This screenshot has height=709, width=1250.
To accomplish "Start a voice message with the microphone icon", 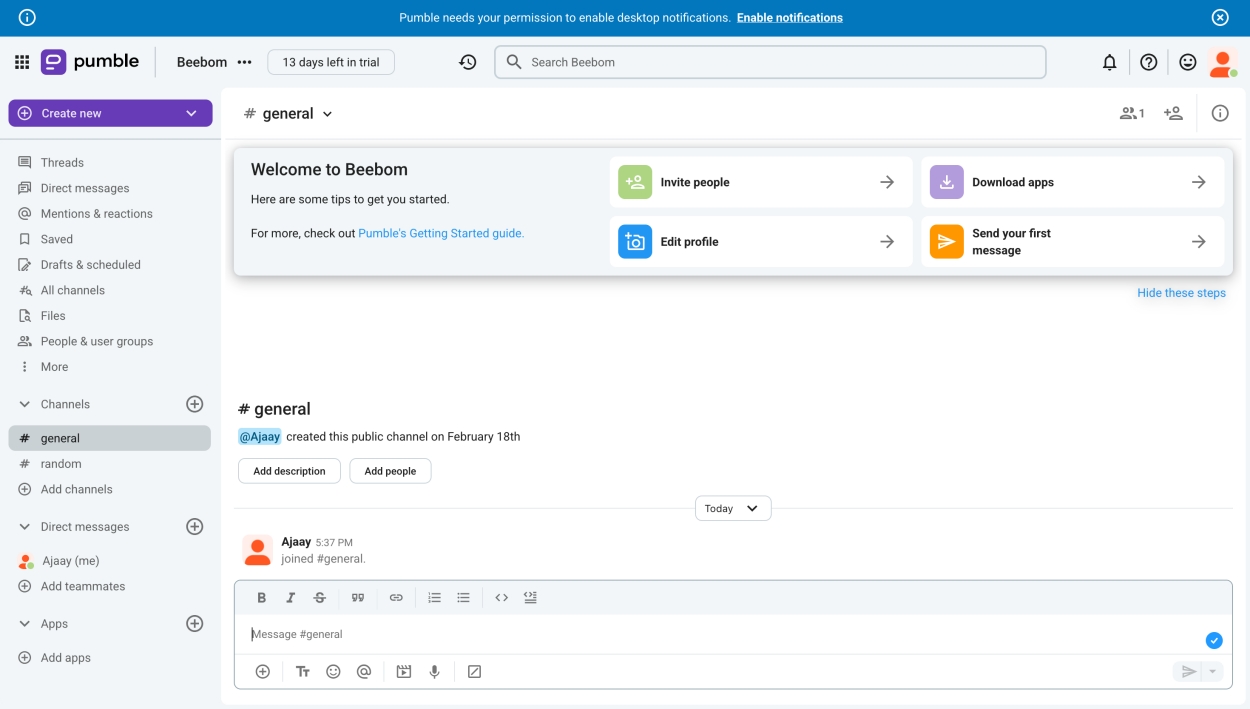I will point(434,671).
